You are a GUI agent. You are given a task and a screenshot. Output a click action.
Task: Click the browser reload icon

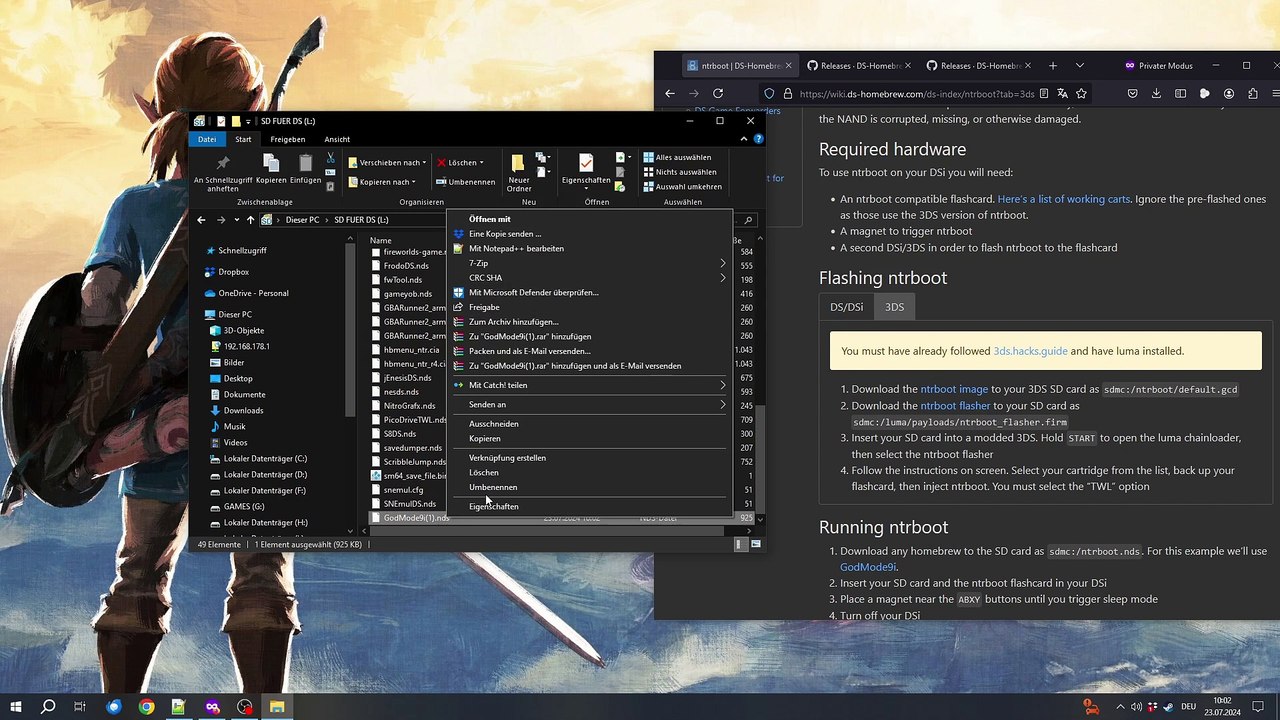(718, 93)
